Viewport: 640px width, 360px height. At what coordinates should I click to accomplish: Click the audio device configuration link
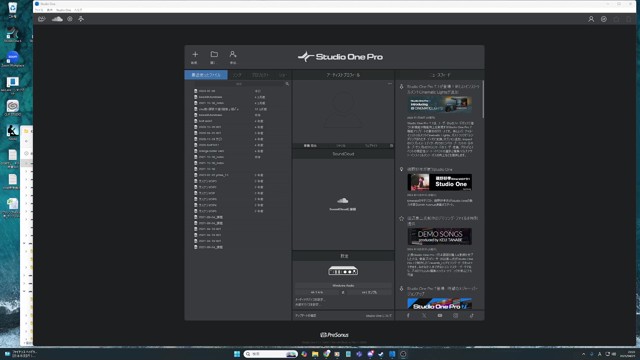310,300
